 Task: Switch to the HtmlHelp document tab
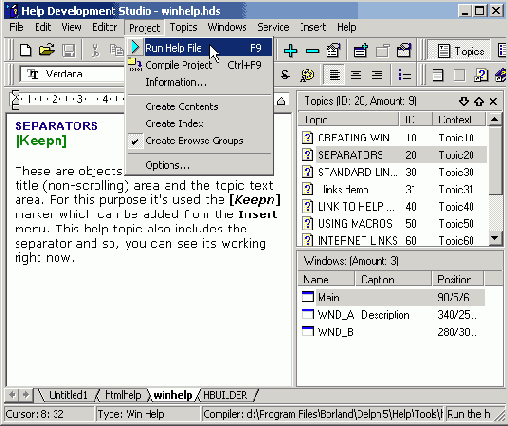tap(123, 395)
